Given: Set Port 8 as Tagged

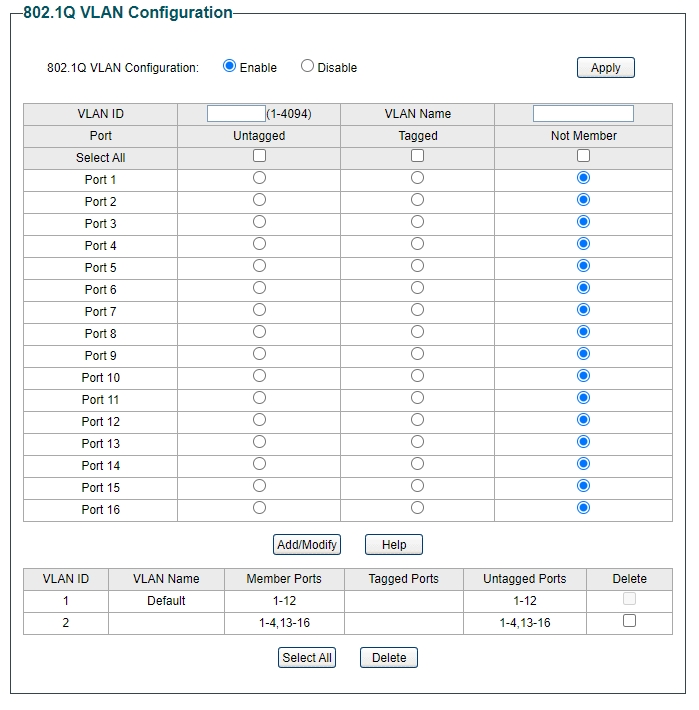Looking at the screenshot, I should (417, 332).
